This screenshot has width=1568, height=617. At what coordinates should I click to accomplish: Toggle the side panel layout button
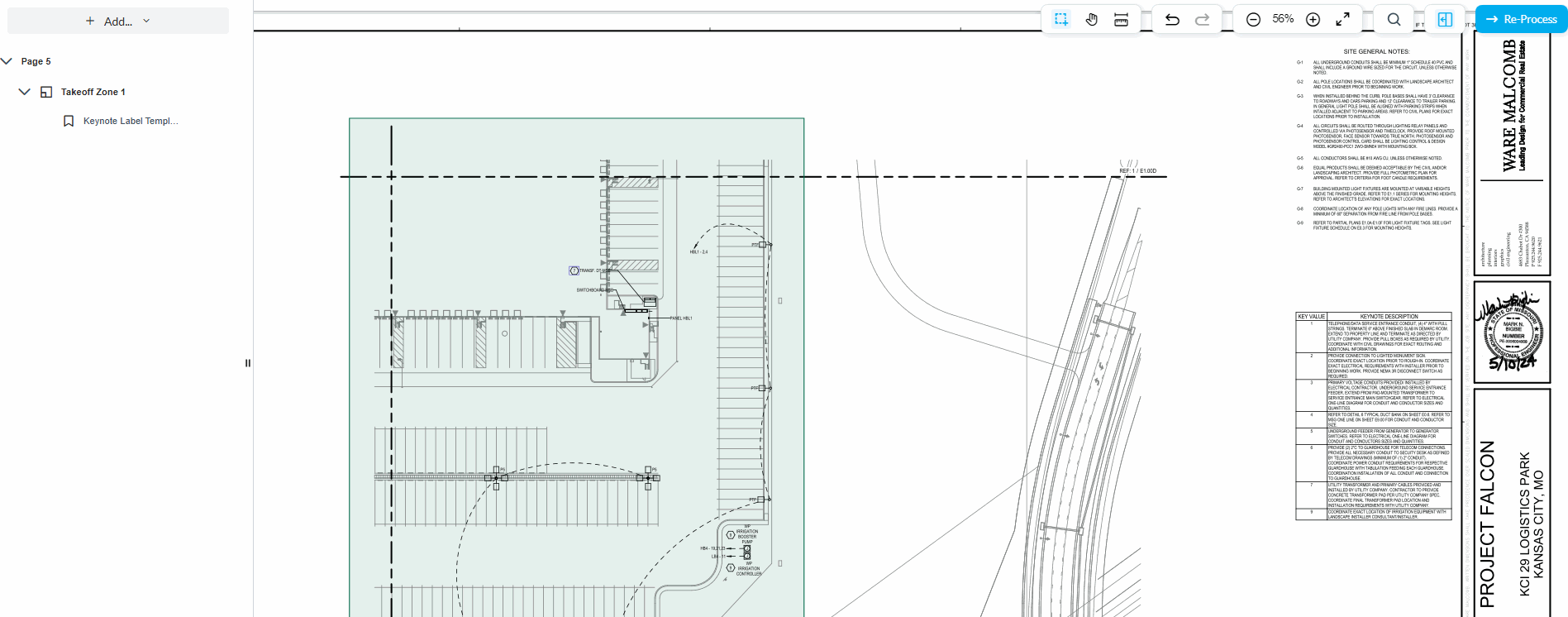(x=1445, y=19)
